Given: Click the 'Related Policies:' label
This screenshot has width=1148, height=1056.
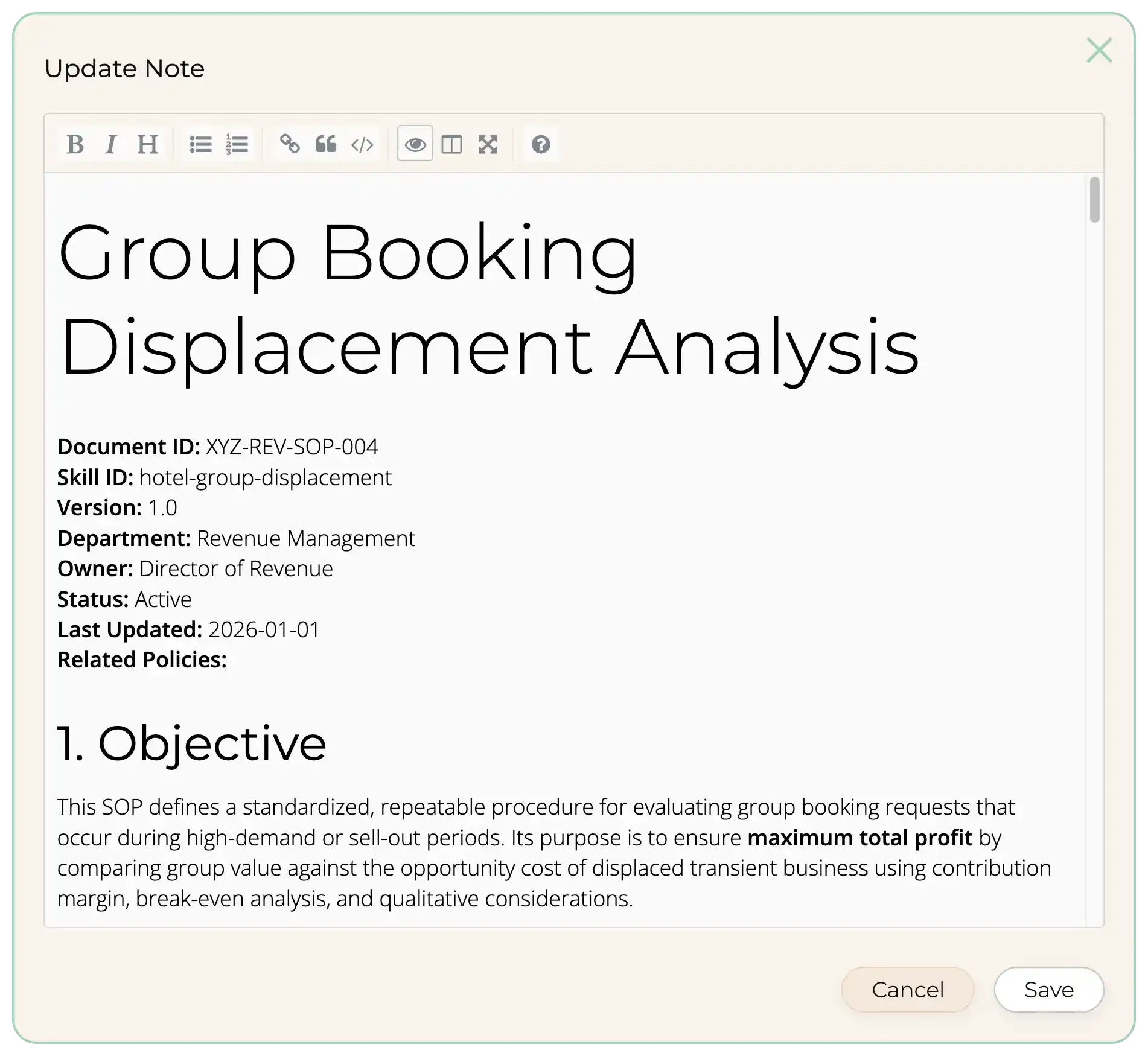Looking at the screenshot, I should pyautogui.click(x=142, y=660).
